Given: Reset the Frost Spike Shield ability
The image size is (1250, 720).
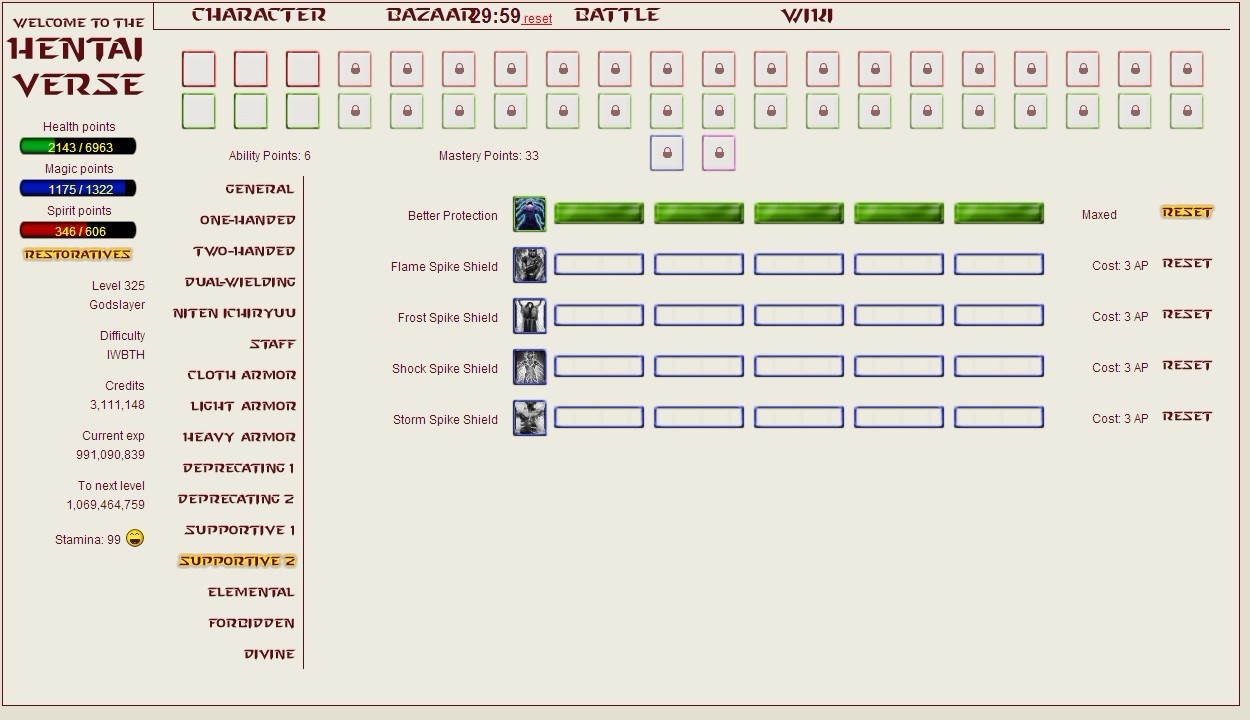Looking at the screenshot, I should point(1187,314).
